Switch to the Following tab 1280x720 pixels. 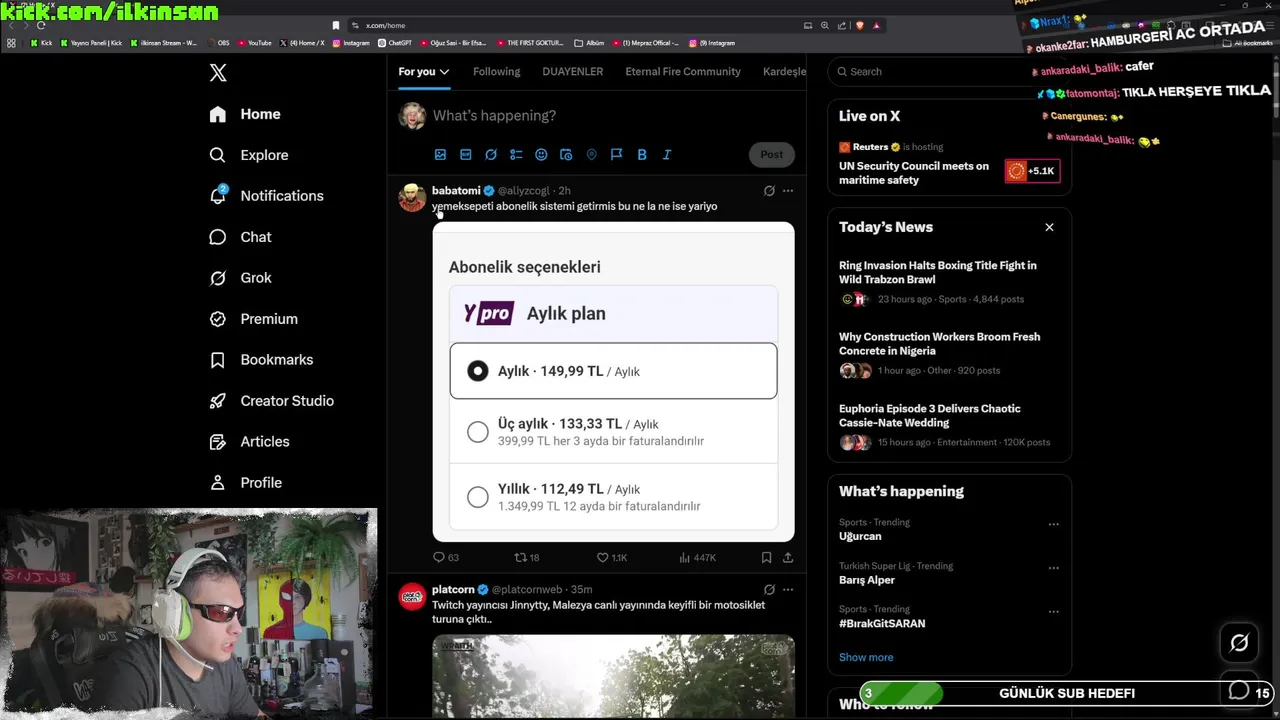496,72
